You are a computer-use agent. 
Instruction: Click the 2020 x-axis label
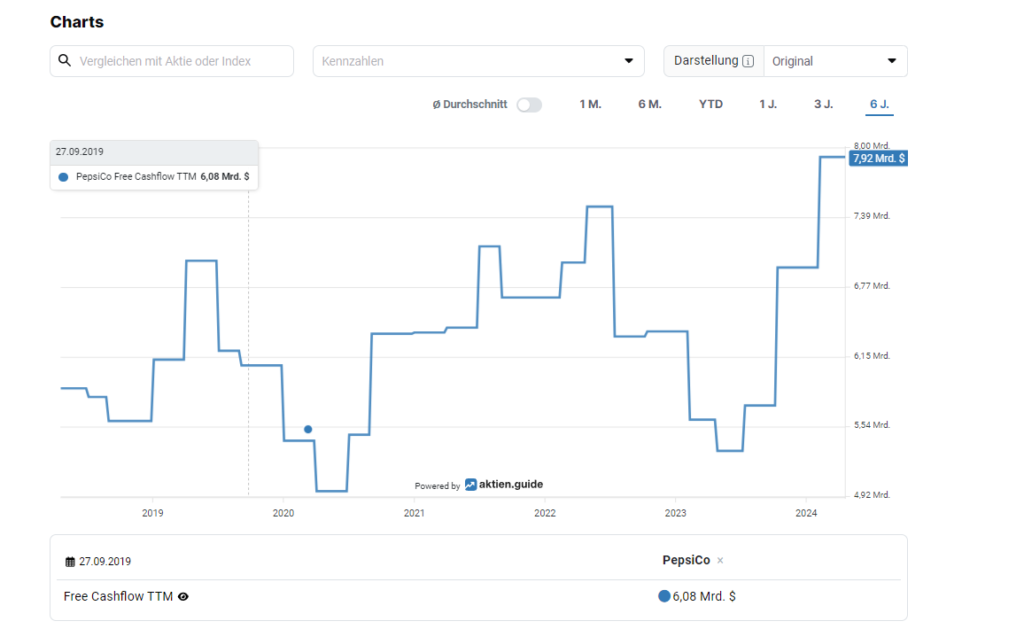click(283, 513)
